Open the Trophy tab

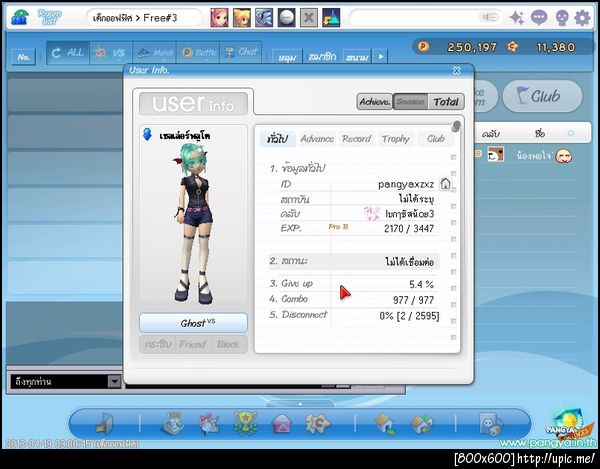point(396,139)
